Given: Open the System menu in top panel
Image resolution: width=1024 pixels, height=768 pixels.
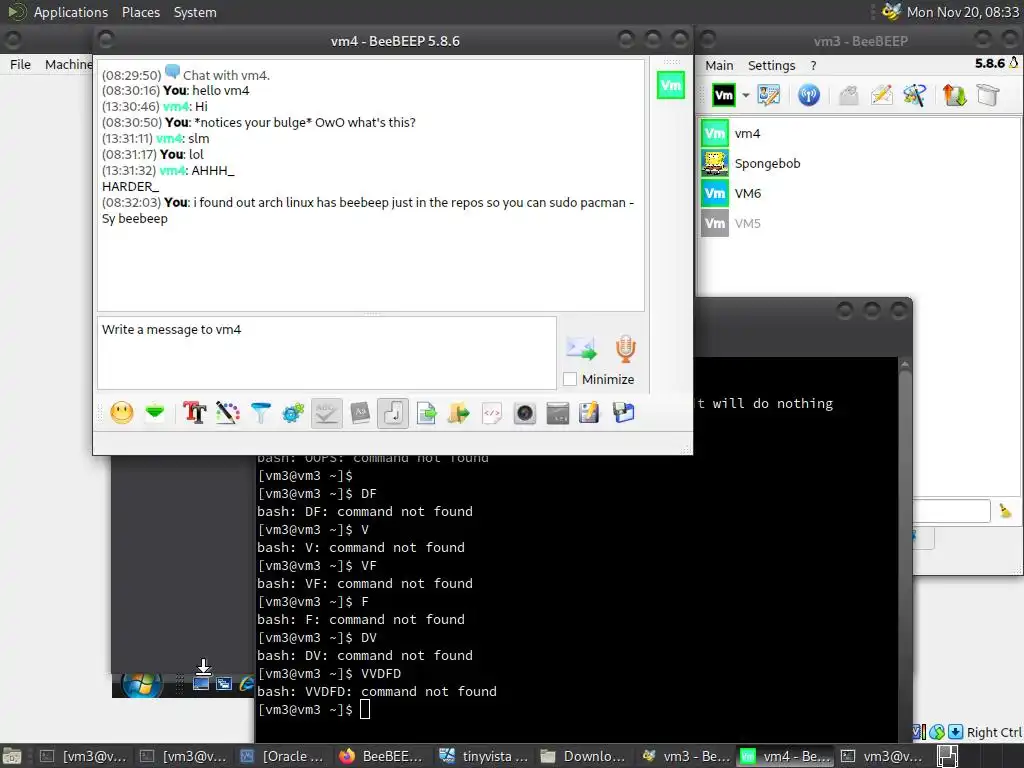Looking at the screenshot, I should [195, 12].
